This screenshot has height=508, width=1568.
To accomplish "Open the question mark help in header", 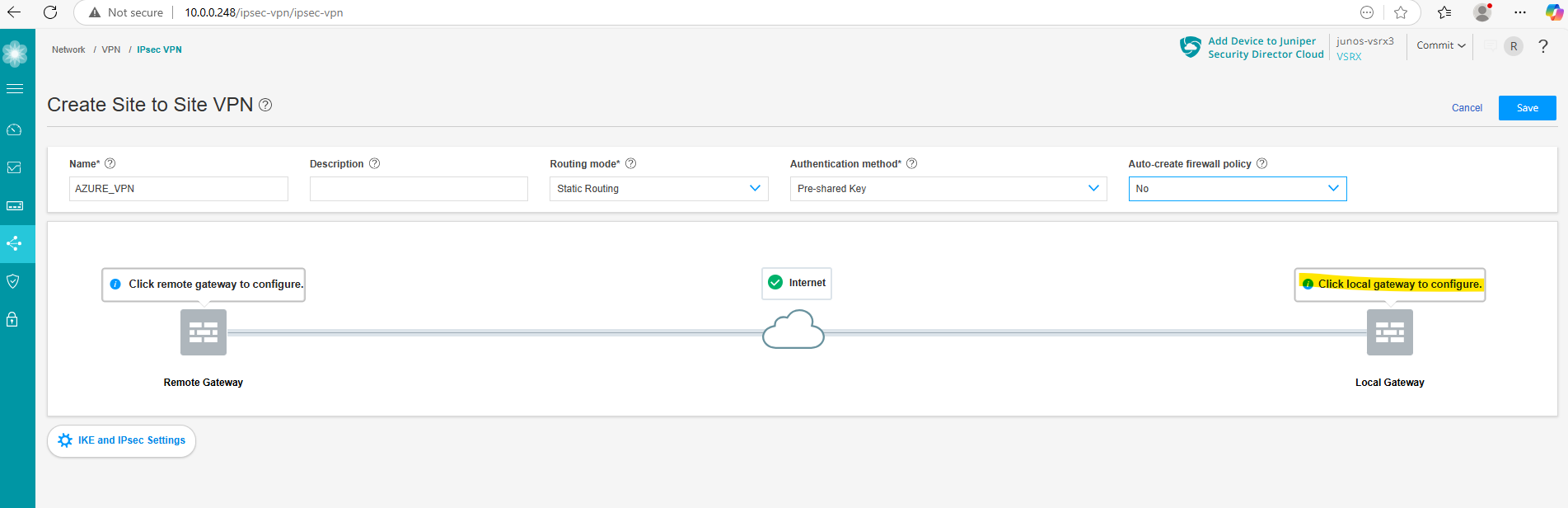I will [1543, 46].
